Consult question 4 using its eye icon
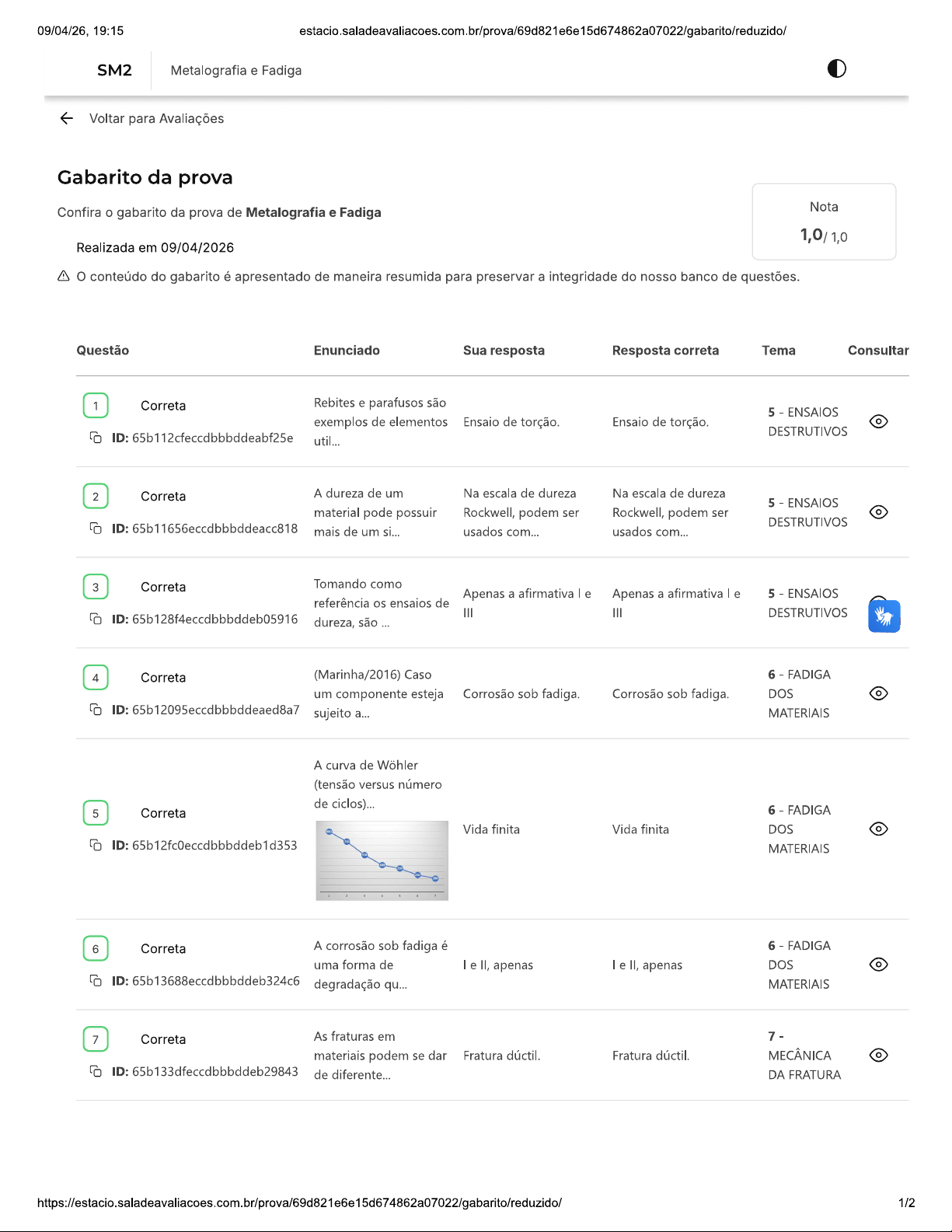Viewport: 952px width, 1232px height. click(x=878, y=693)
